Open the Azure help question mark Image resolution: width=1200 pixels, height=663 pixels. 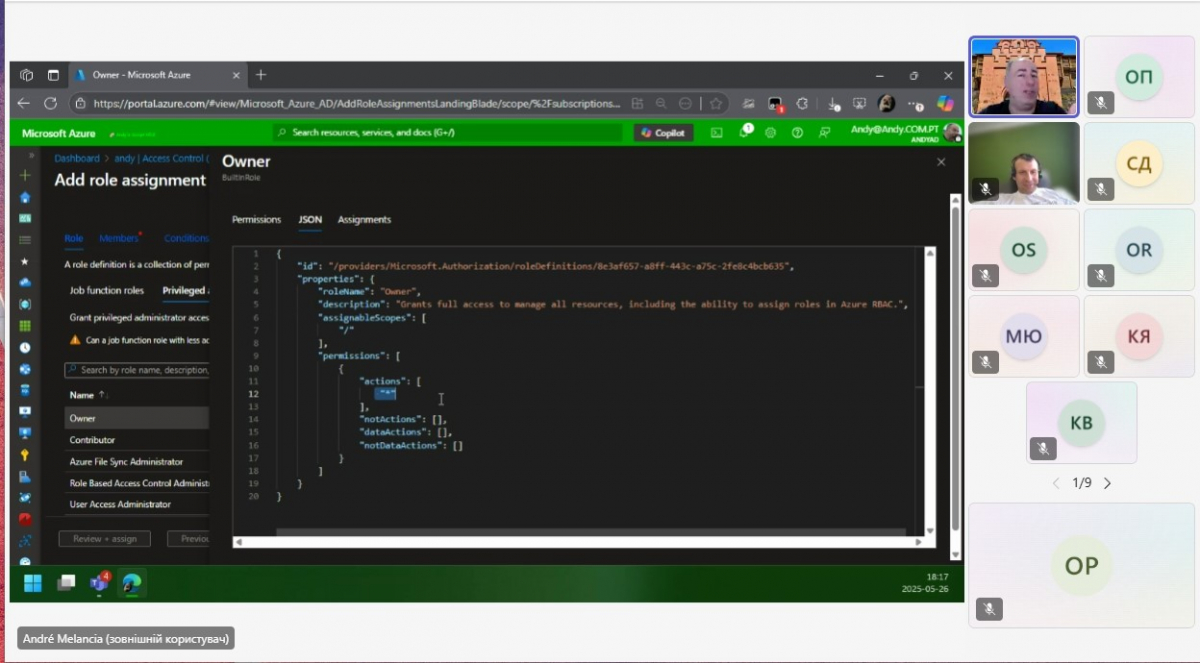[797, 133]
